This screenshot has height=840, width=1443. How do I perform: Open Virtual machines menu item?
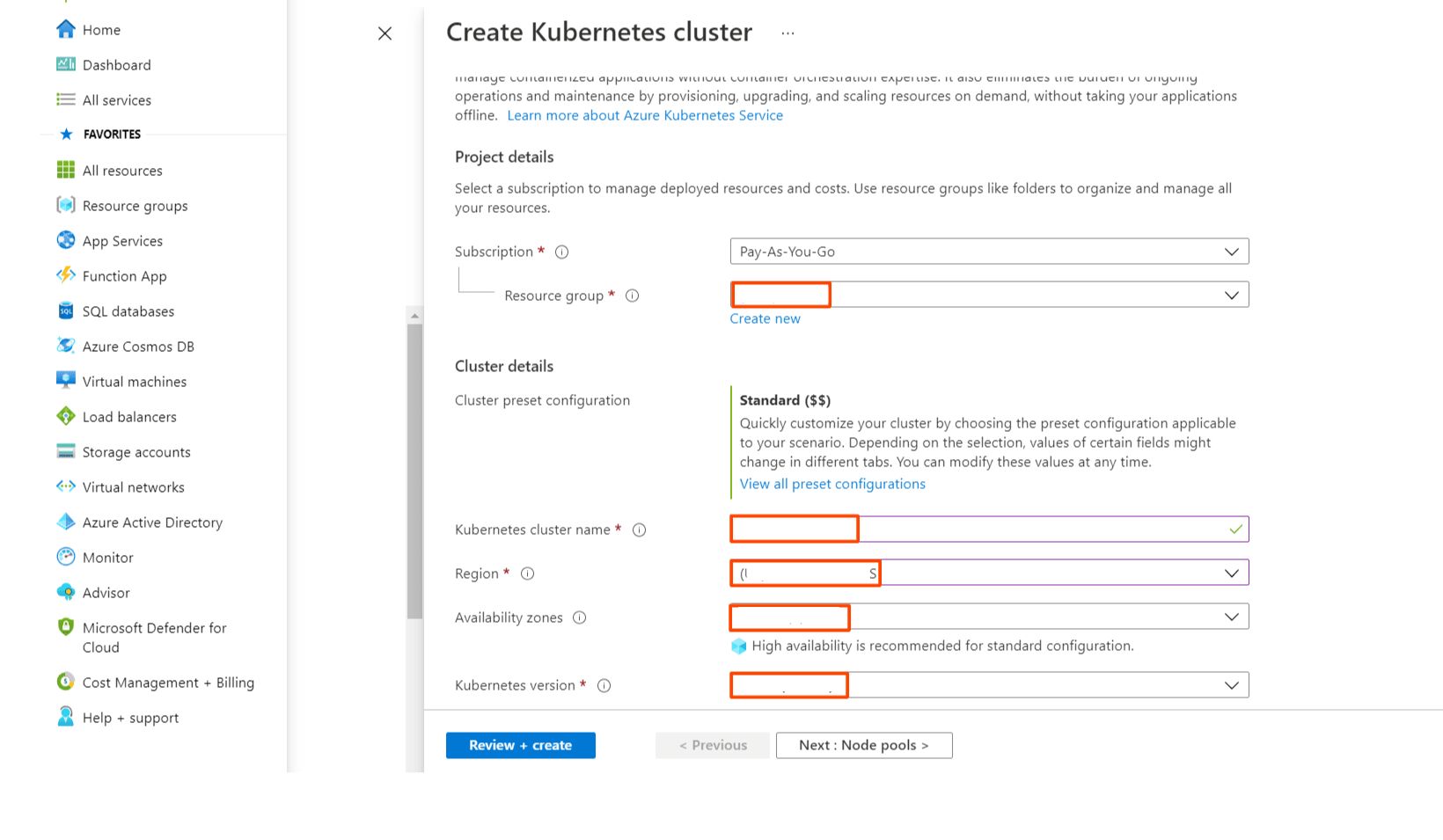click(x=135, y=382)
